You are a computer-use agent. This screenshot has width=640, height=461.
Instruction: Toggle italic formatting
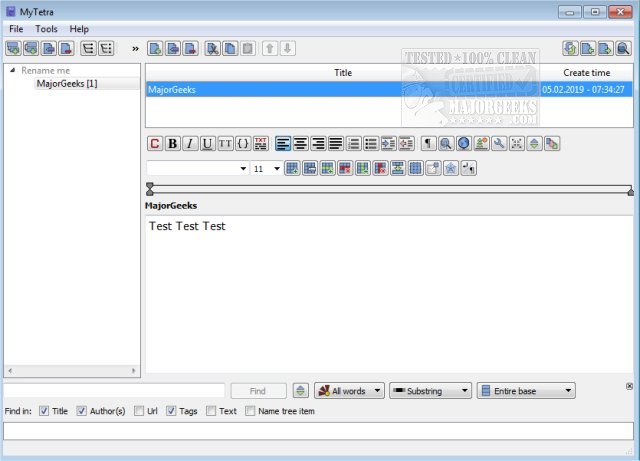coord(190,143)
